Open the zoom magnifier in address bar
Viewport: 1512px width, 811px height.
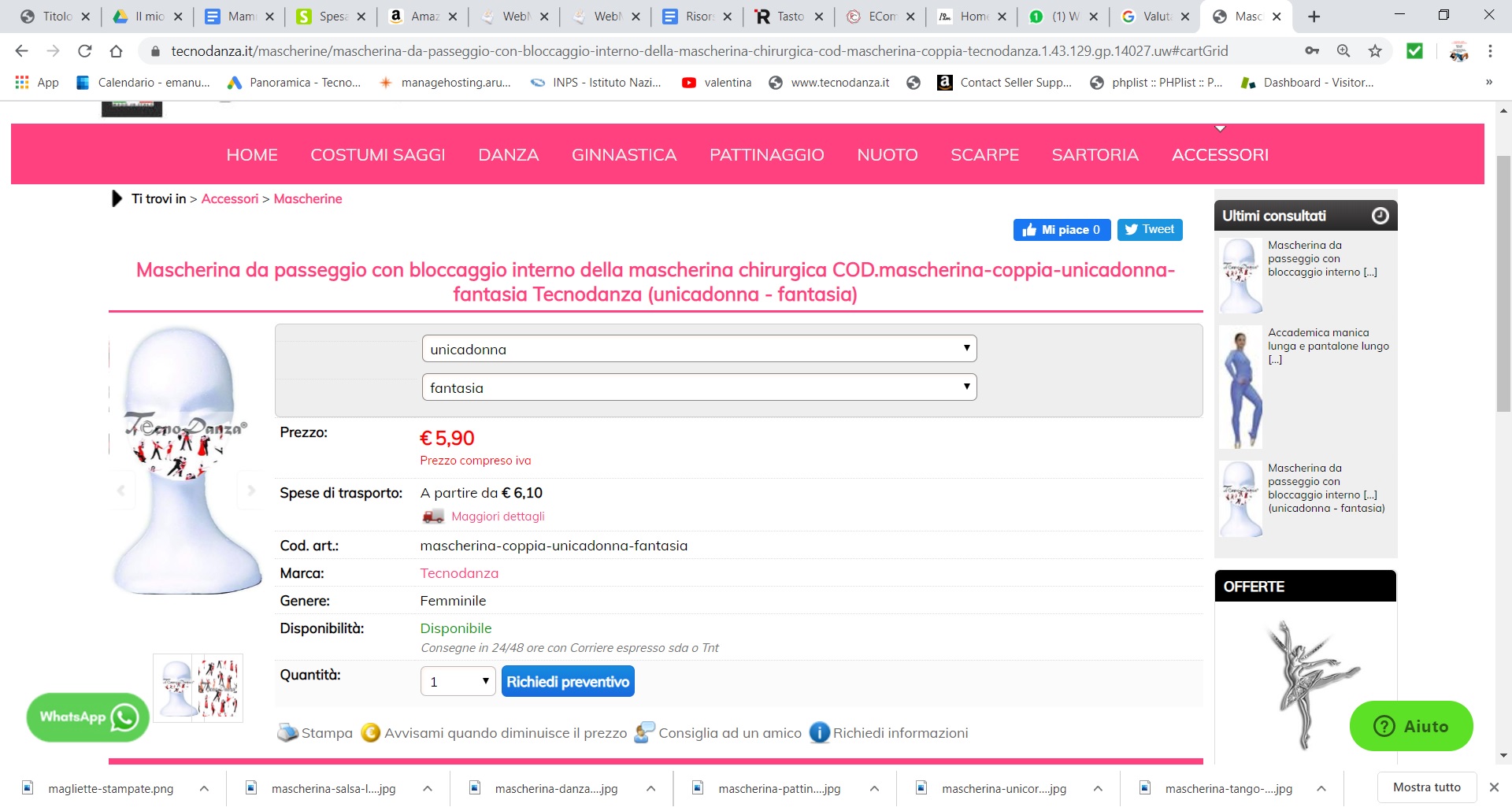[1343, 51]
